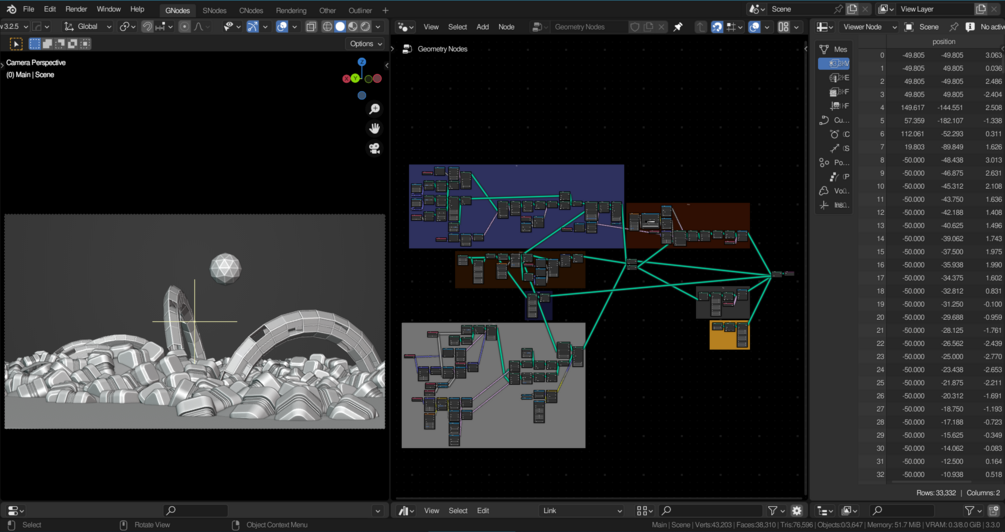Click the pan hand icon in the viewport
Image resolution: width=1005 pixels, height=532 pixels.
(374, 129)
